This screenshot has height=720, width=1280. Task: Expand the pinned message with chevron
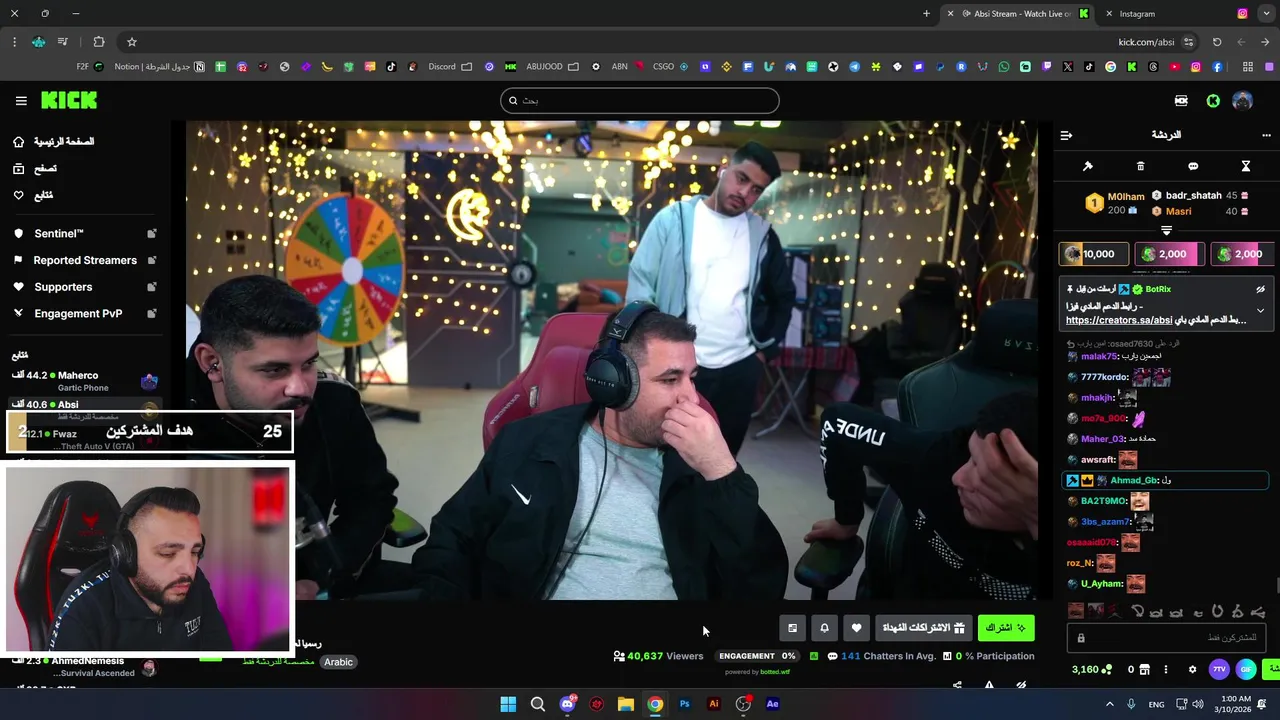tap(1260, 311)
